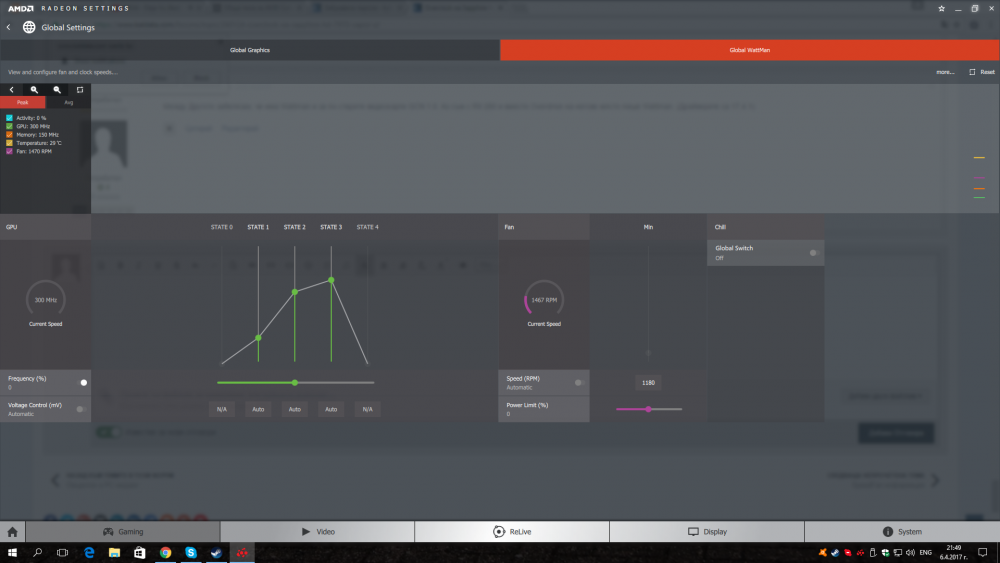Click the green GPU frequency slider handle
The width and height of the screenshot is (1000, 563).
295,383
